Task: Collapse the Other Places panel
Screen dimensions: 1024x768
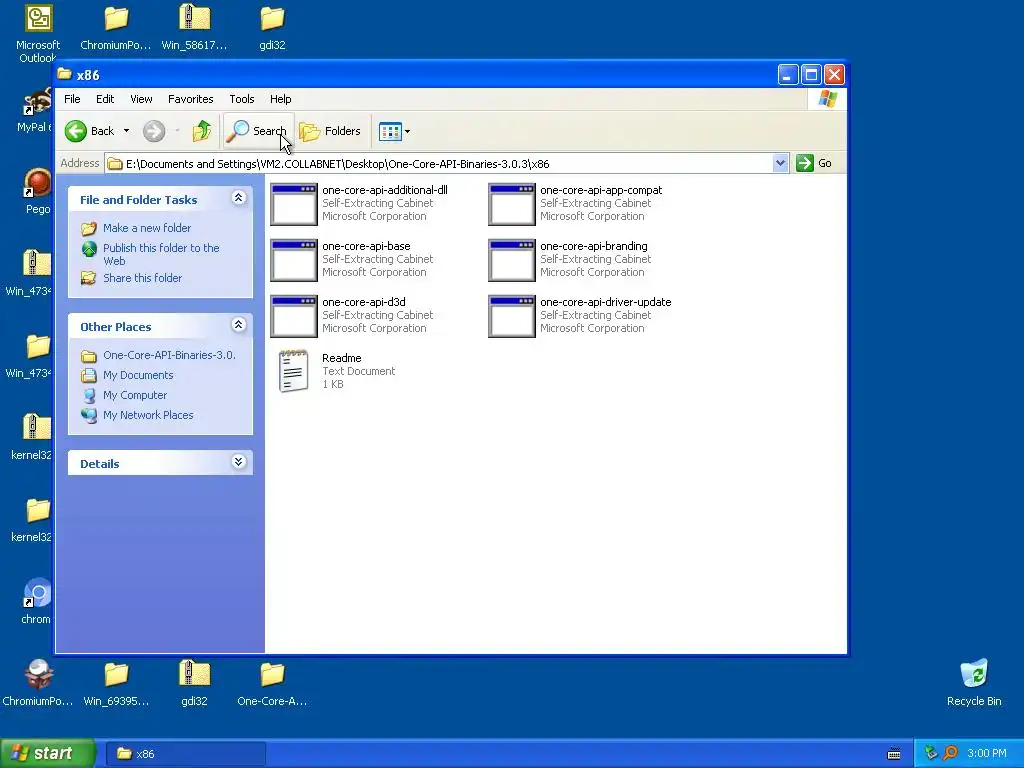Action: [x=238, y=325]
